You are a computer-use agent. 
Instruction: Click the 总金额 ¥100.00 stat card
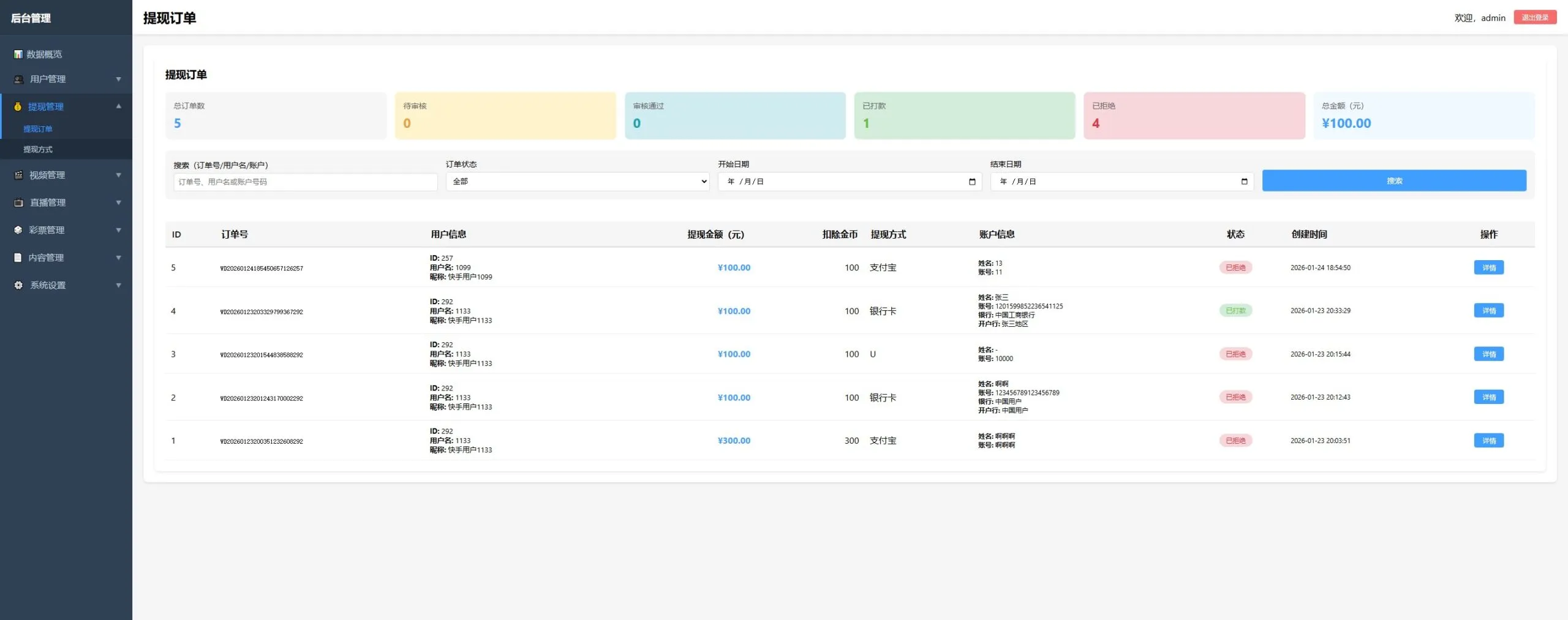[x=1424, y=116]
